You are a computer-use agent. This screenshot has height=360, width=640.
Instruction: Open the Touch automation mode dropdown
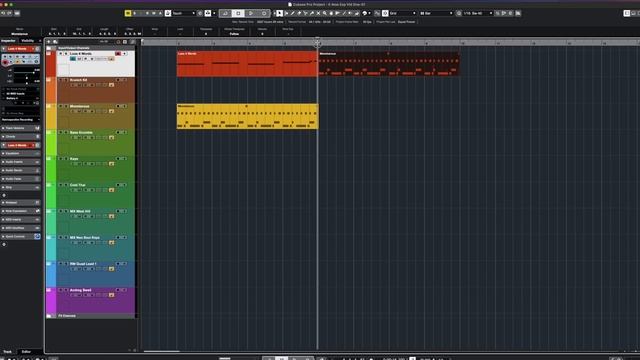click(184, 13)
